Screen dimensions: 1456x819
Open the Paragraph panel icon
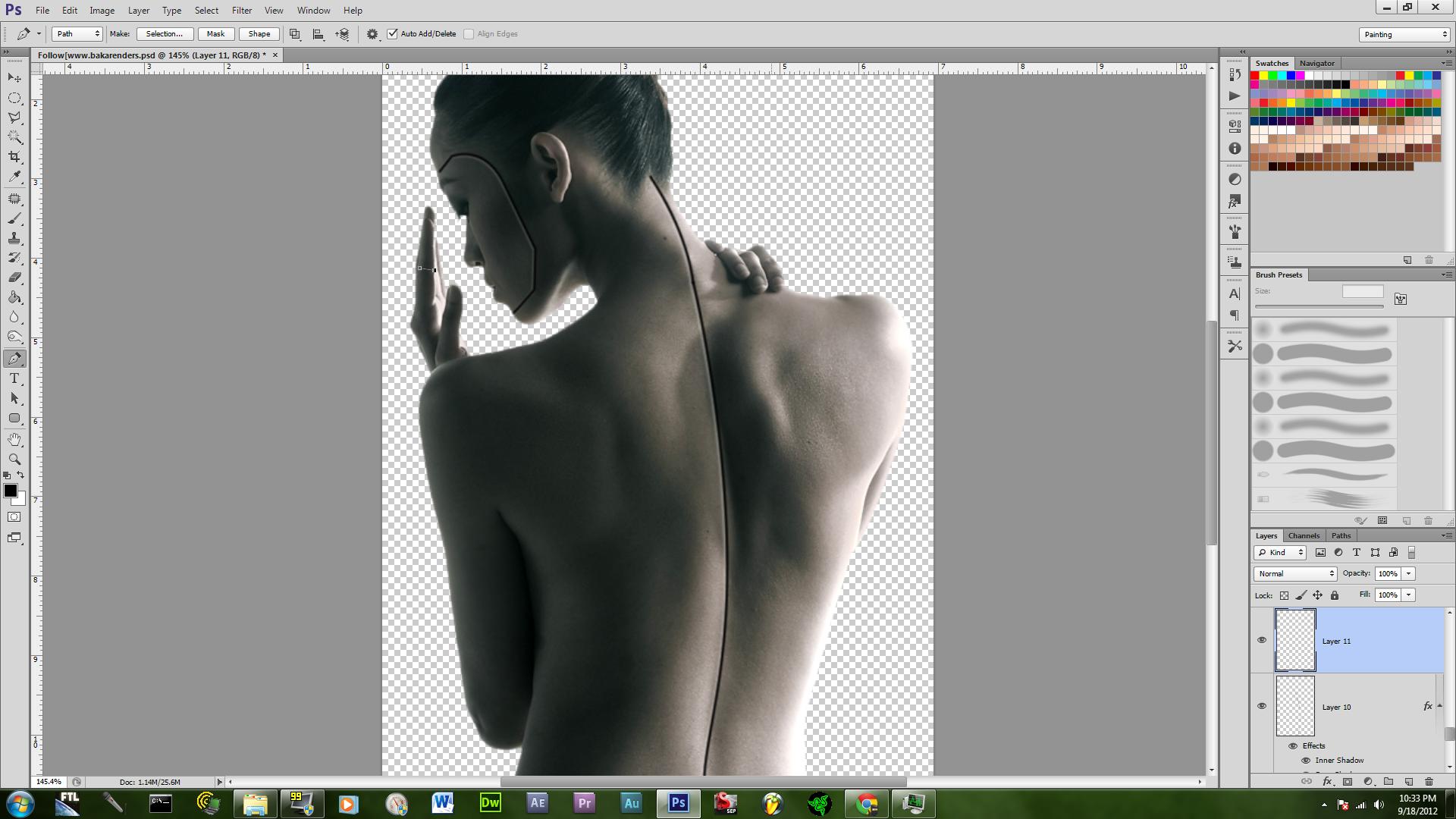(x=1235, y=315)
